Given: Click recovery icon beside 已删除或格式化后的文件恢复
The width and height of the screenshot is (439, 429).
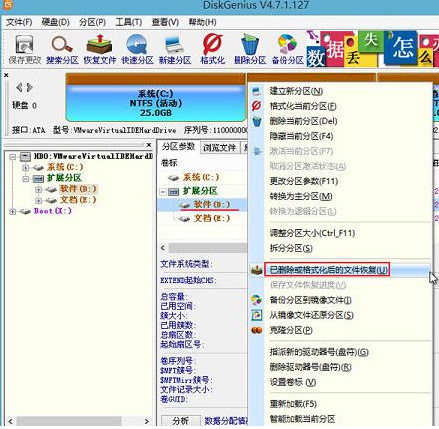Looking at the screenshot, I should 257,270.
